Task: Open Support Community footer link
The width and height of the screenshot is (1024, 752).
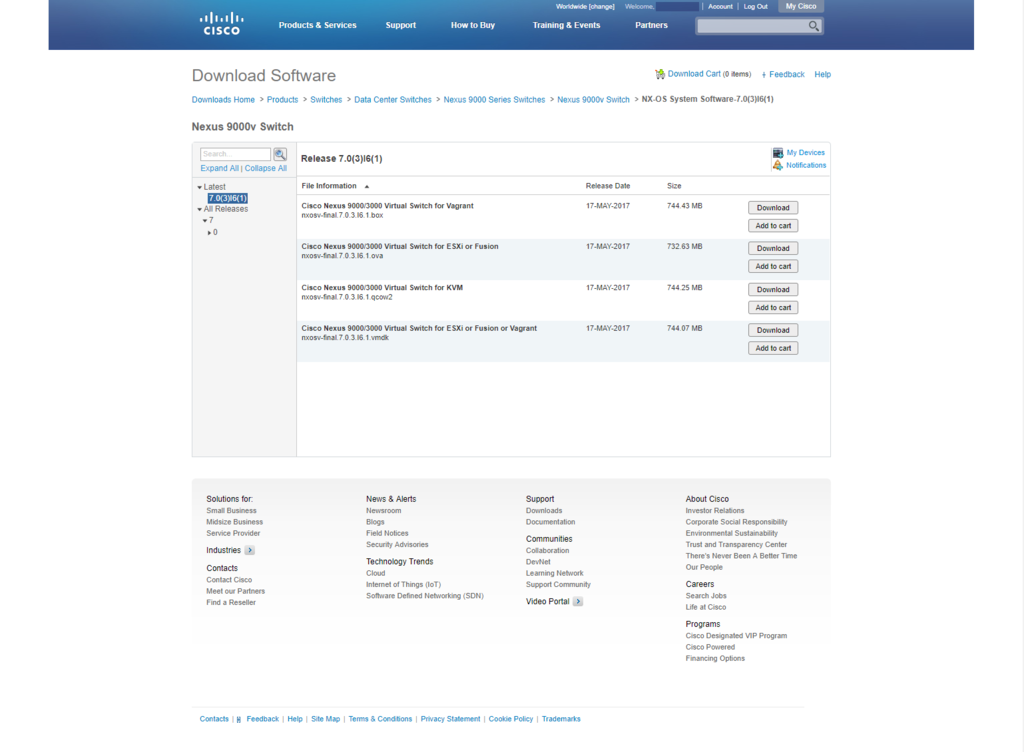Action: coord(558,585)
